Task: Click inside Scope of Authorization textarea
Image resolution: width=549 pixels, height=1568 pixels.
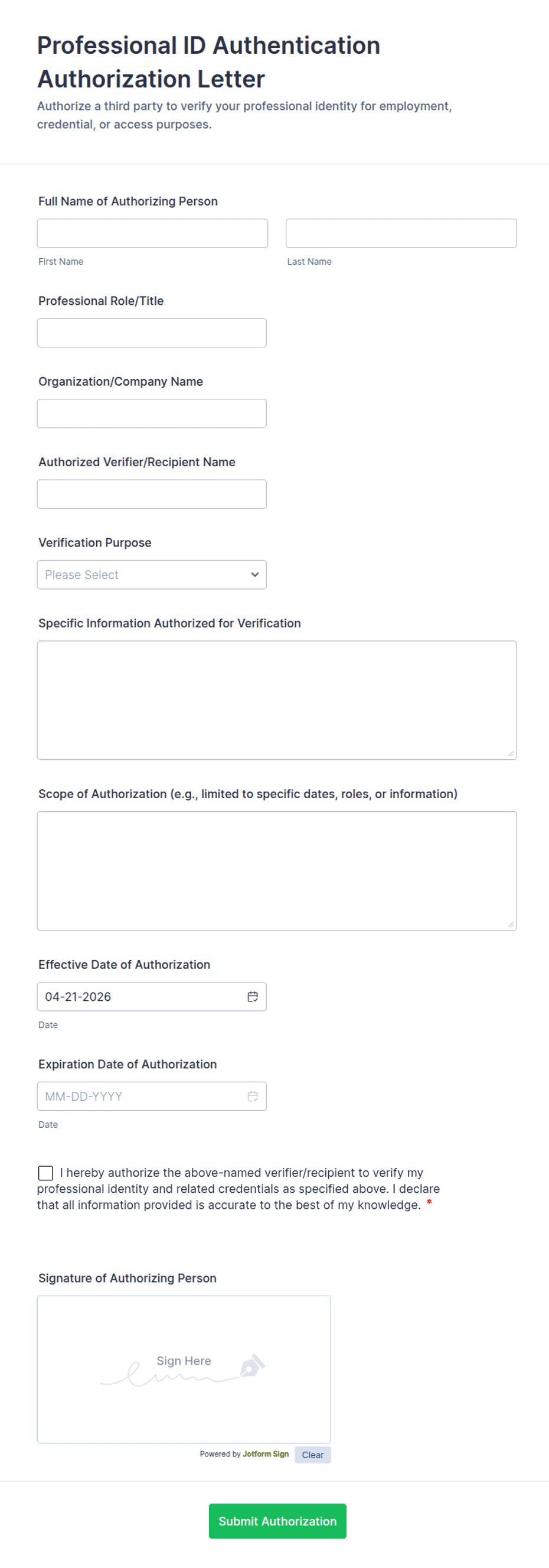Action: point(277,870)
